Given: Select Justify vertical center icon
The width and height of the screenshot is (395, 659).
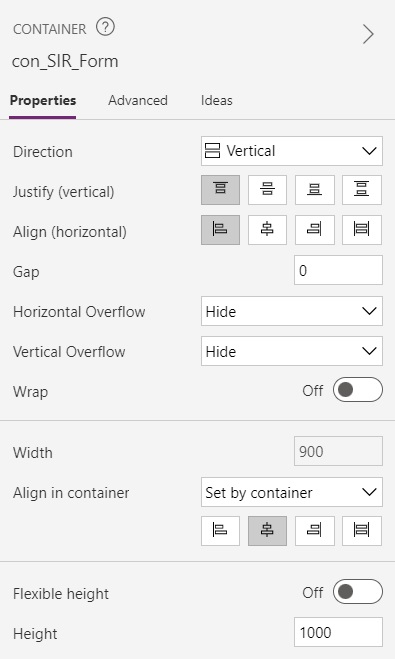Looking at the screenshot, I should click(x=267, y=190).
